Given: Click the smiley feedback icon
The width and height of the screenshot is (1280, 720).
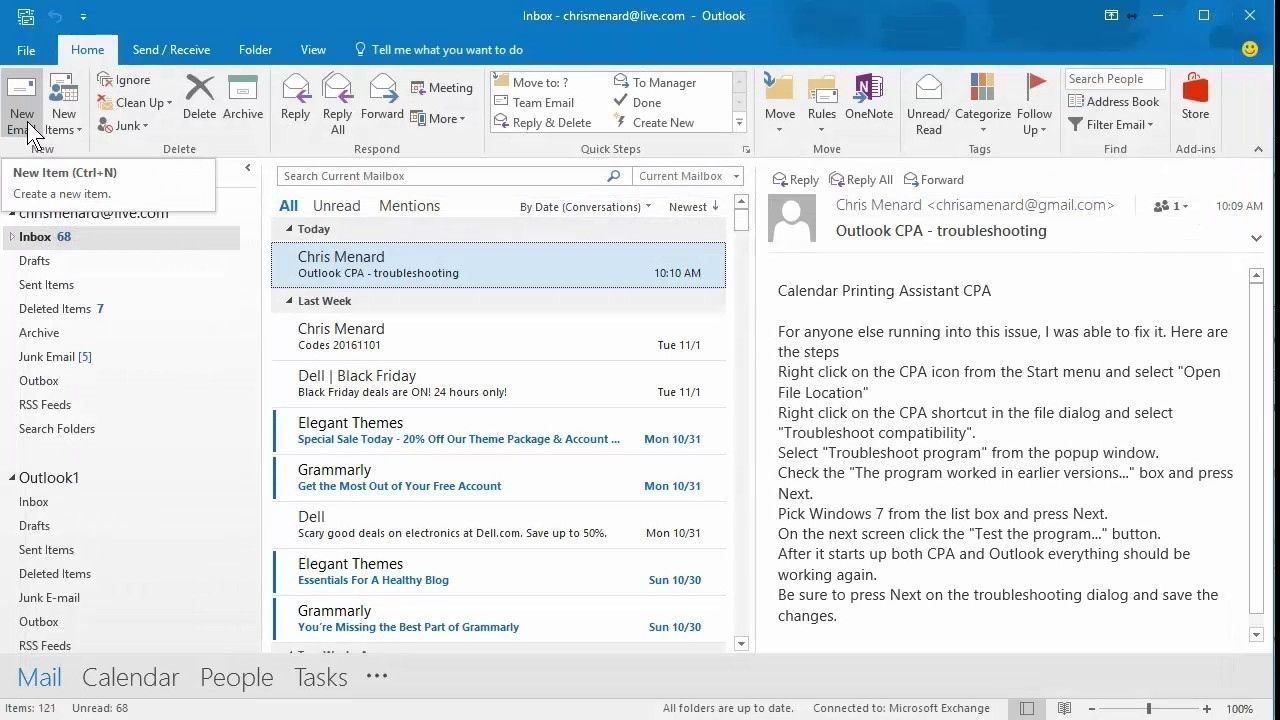Looking at the screenshot, I should 1250,48.
